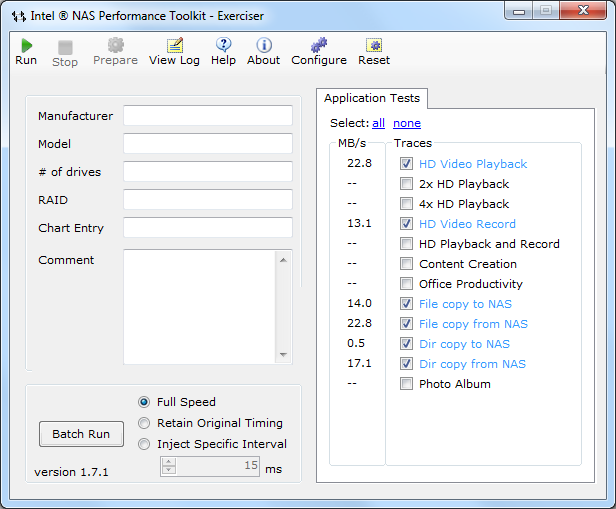Click the Comment box scroll-up arrow
616x509 pixels.
pyautogui.click(x=283, y=260)
